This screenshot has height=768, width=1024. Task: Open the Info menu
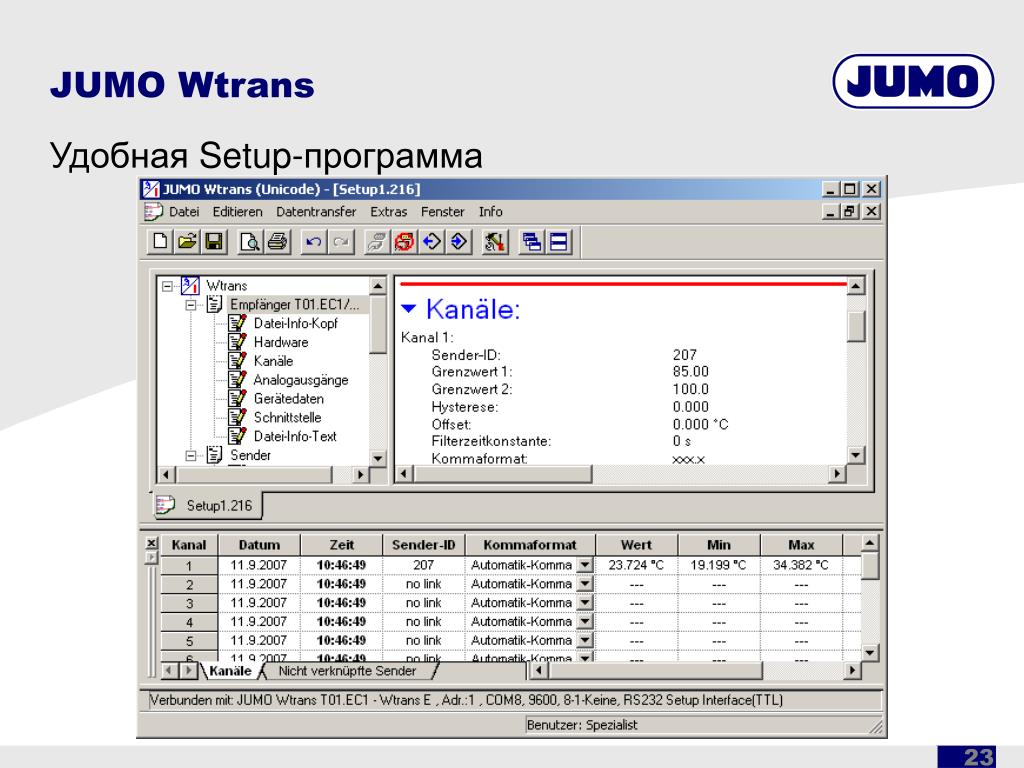pyautogui.click(x=490, y=212)
